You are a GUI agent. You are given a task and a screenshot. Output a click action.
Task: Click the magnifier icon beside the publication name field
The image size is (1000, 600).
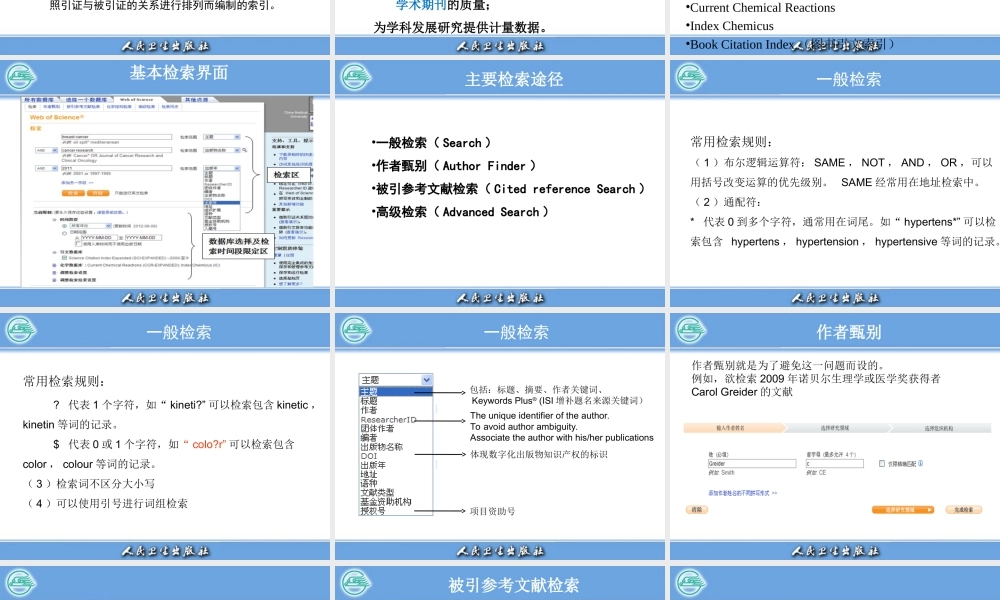pyautogui.click(x=244, y=150)
